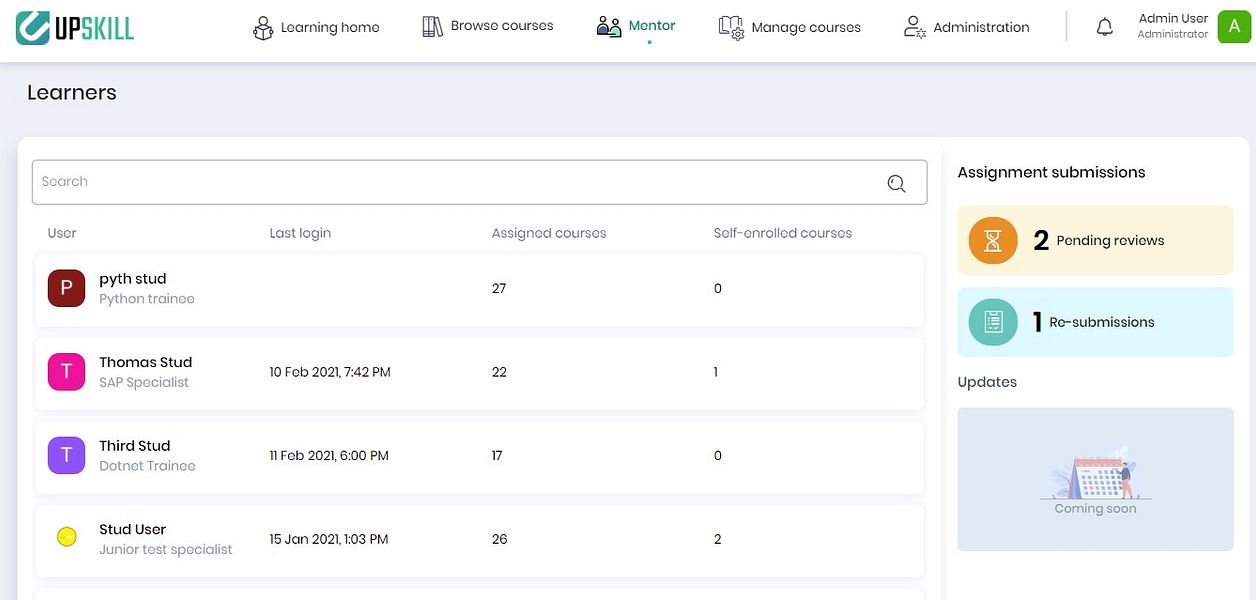Open Thomas Stud's learner row

(x=479, y=372)
